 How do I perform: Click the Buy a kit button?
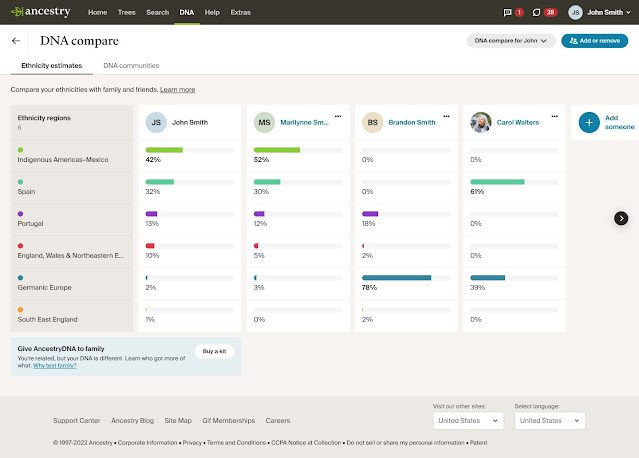pos(214,351)
